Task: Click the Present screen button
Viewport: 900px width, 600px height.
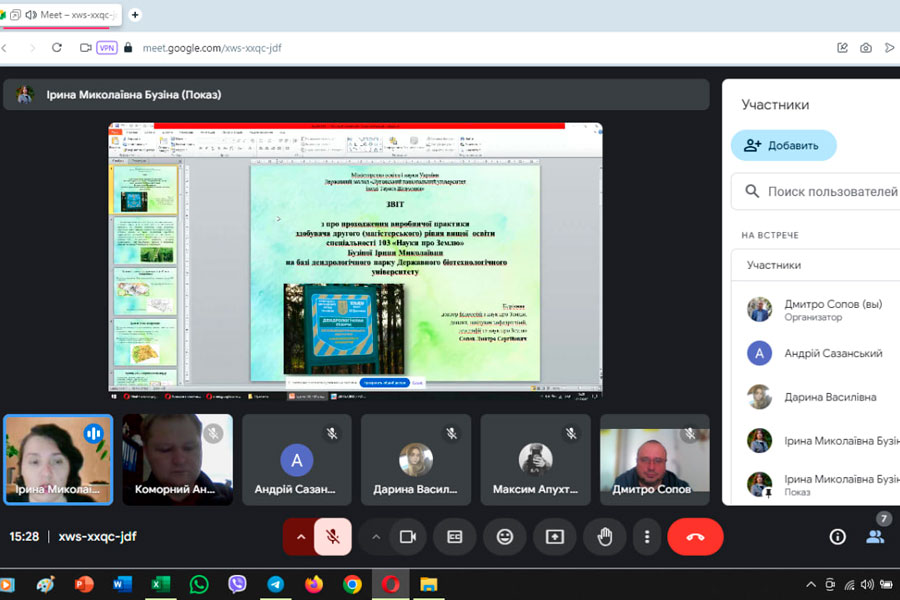Action: tap(554, 537)
